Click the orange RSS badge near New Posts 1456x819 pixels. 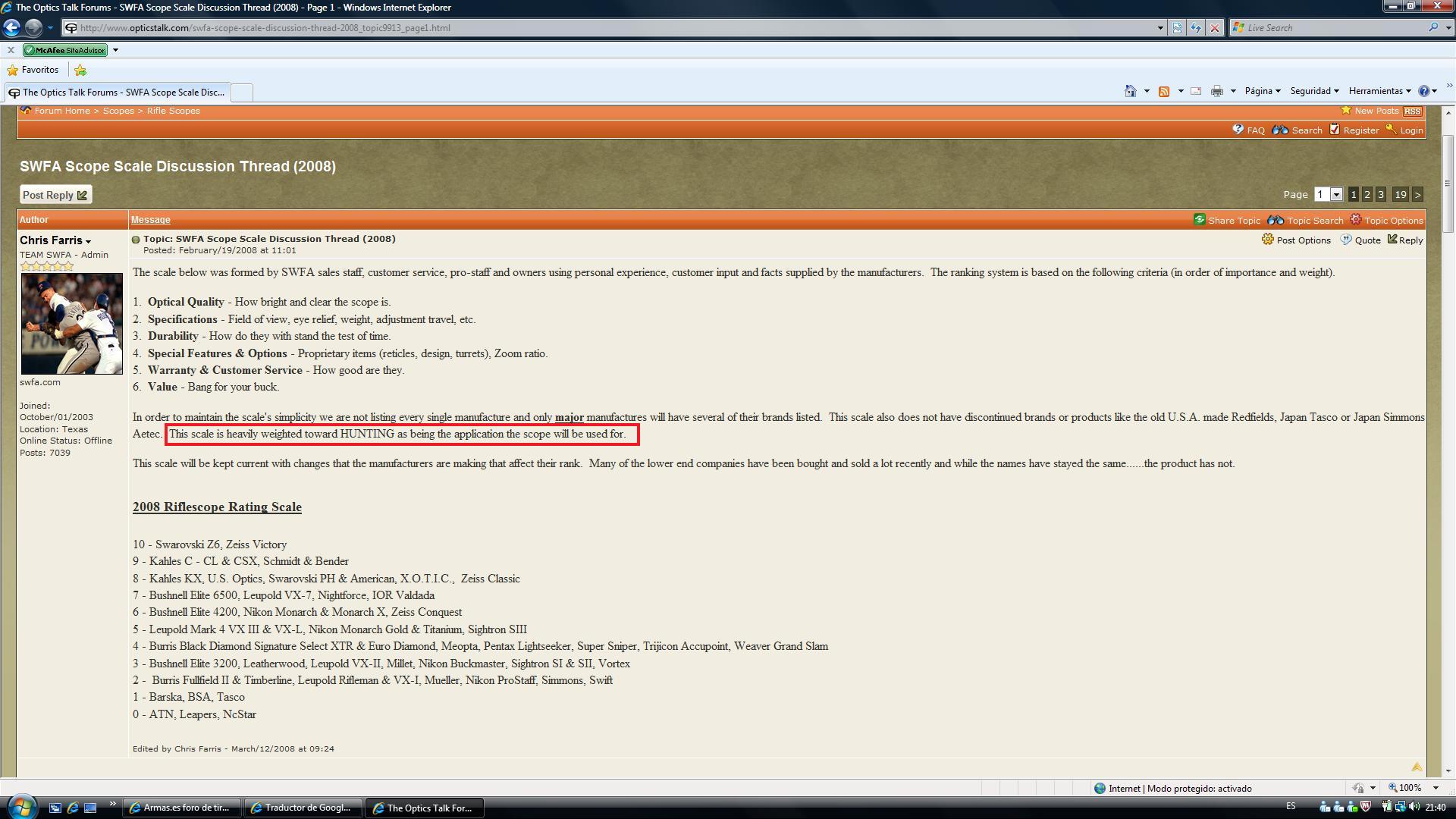point(1412,111)
